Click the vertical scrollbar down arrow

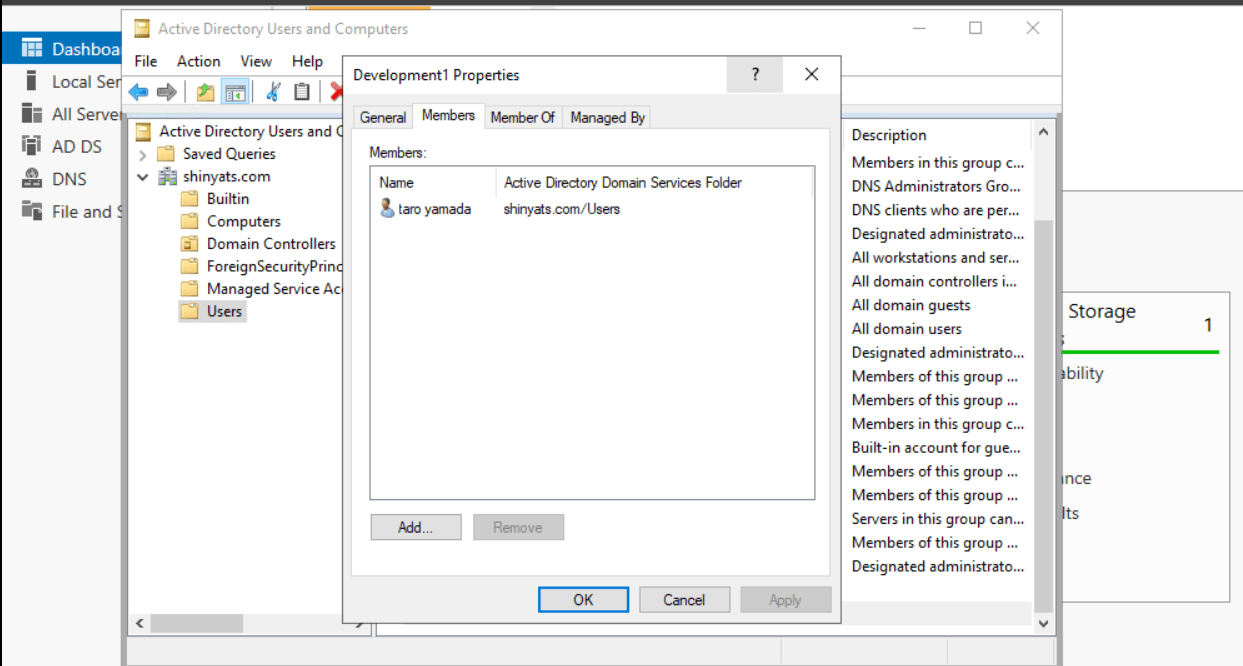coord(1043,624)
